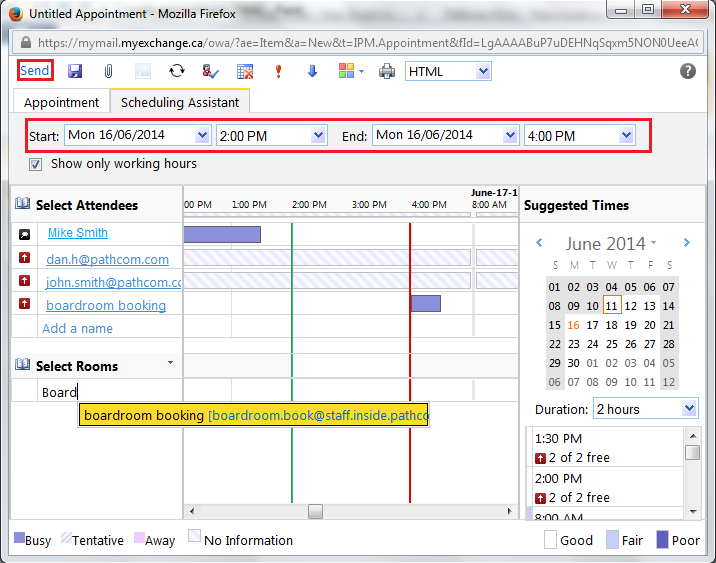Click the green meeting start marker line
This screenshot has height=563, width=716.
point(292,363)
